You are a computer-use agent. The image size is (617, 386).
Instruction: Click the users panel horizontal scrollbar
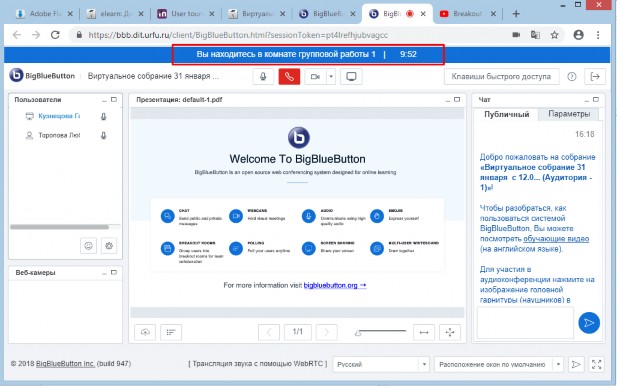(x=59, y=227)
